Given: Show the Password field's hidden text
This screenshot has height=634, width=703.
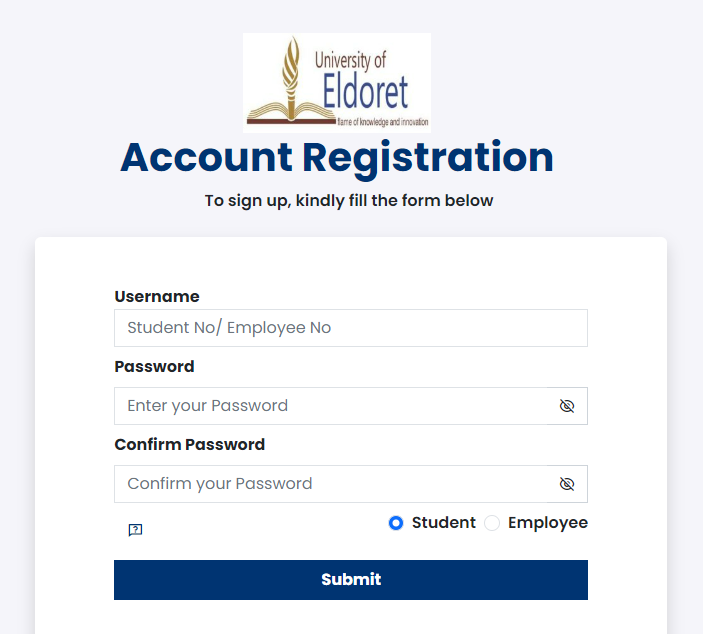Looking at the screenshot, I should coord(567,406).
